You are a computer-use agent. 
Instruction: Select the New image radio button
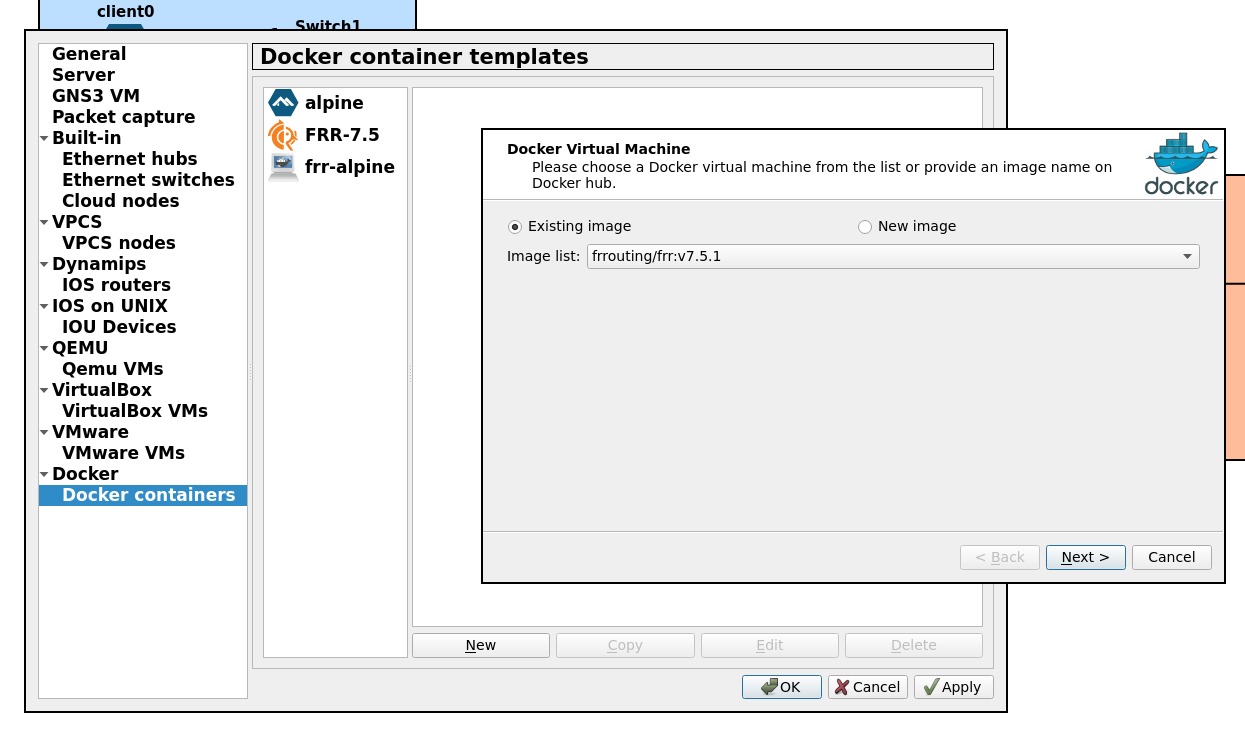pyautogui.click(x=865, y=227)
